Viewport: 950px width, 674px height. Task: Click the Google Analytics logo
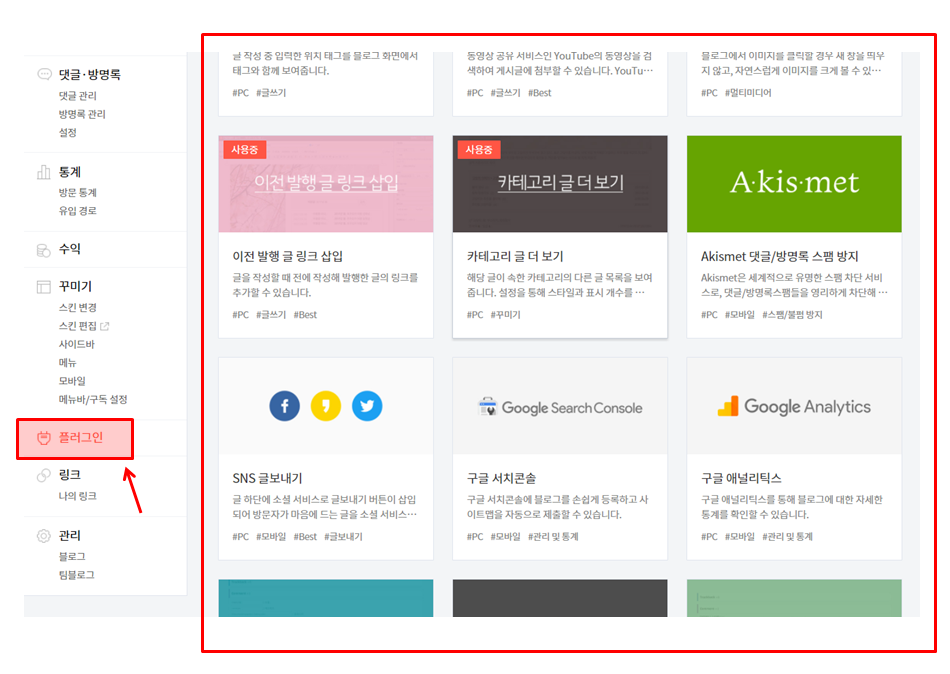coord(794,407)
